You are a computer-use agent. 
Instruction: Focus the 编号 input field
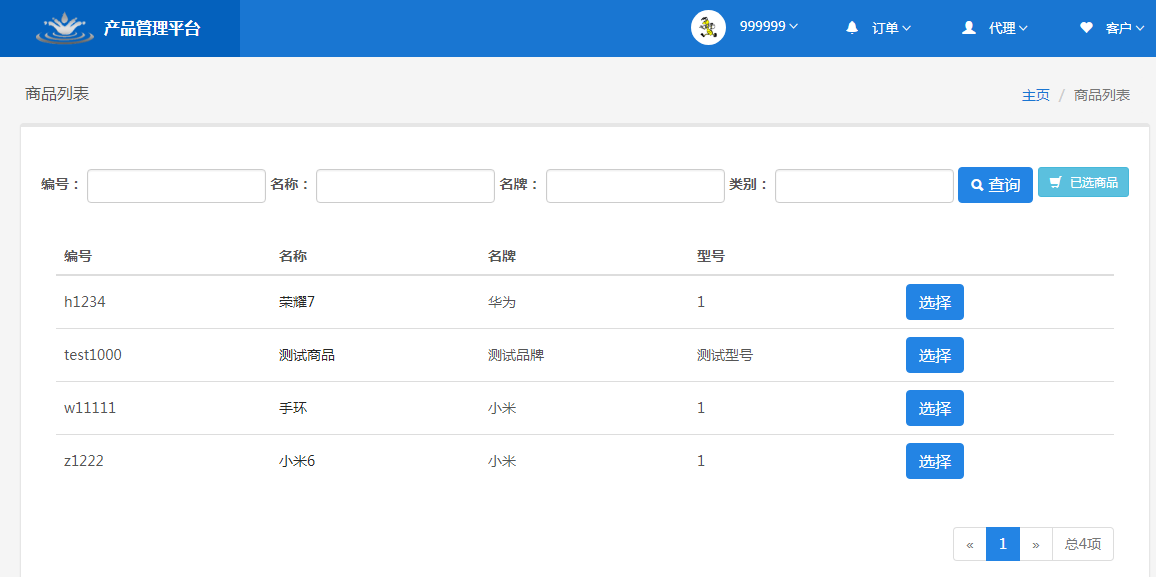(176, 186)
